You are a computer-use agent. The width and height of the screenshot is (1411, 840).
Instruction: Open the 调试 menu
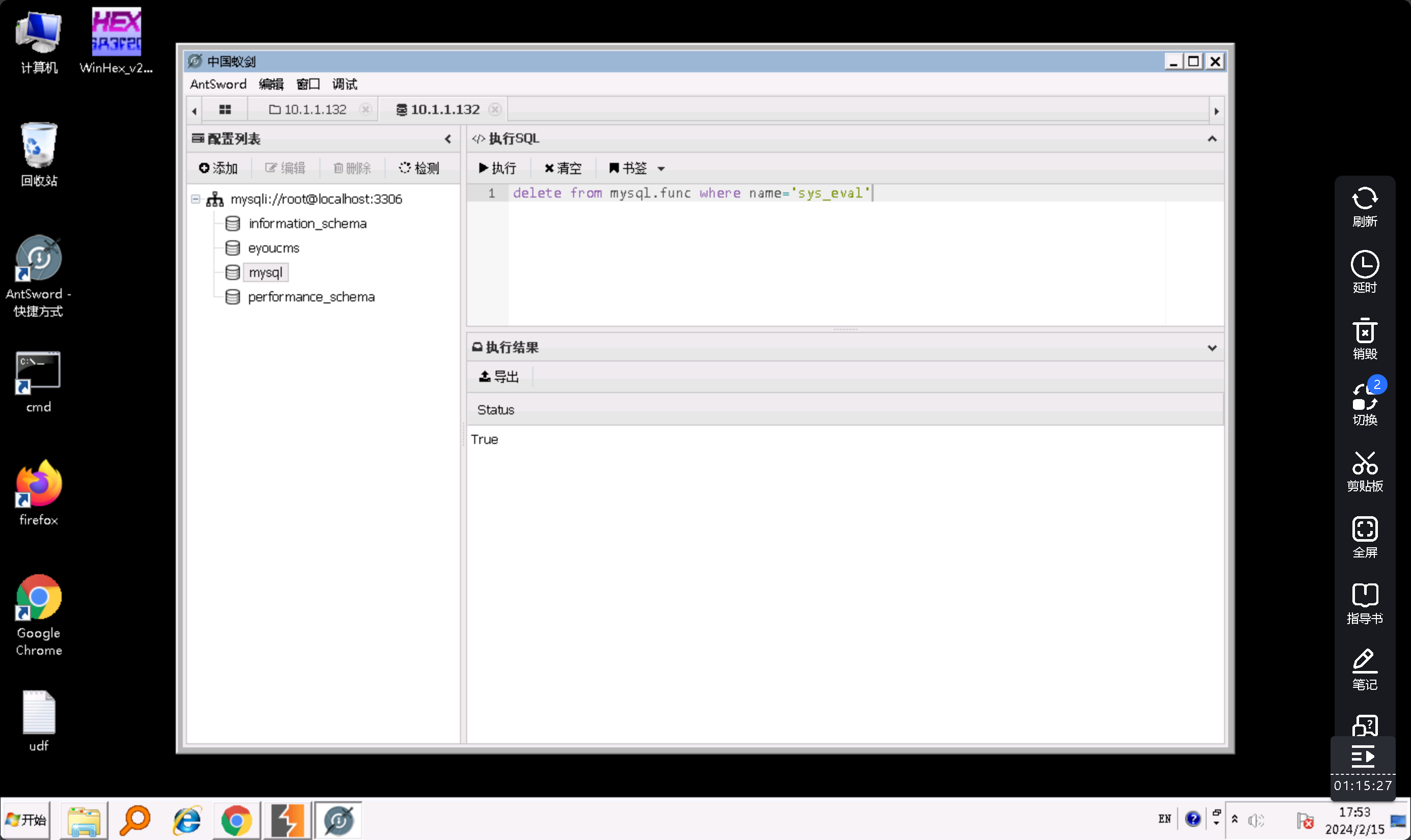[x=344, y=85]
